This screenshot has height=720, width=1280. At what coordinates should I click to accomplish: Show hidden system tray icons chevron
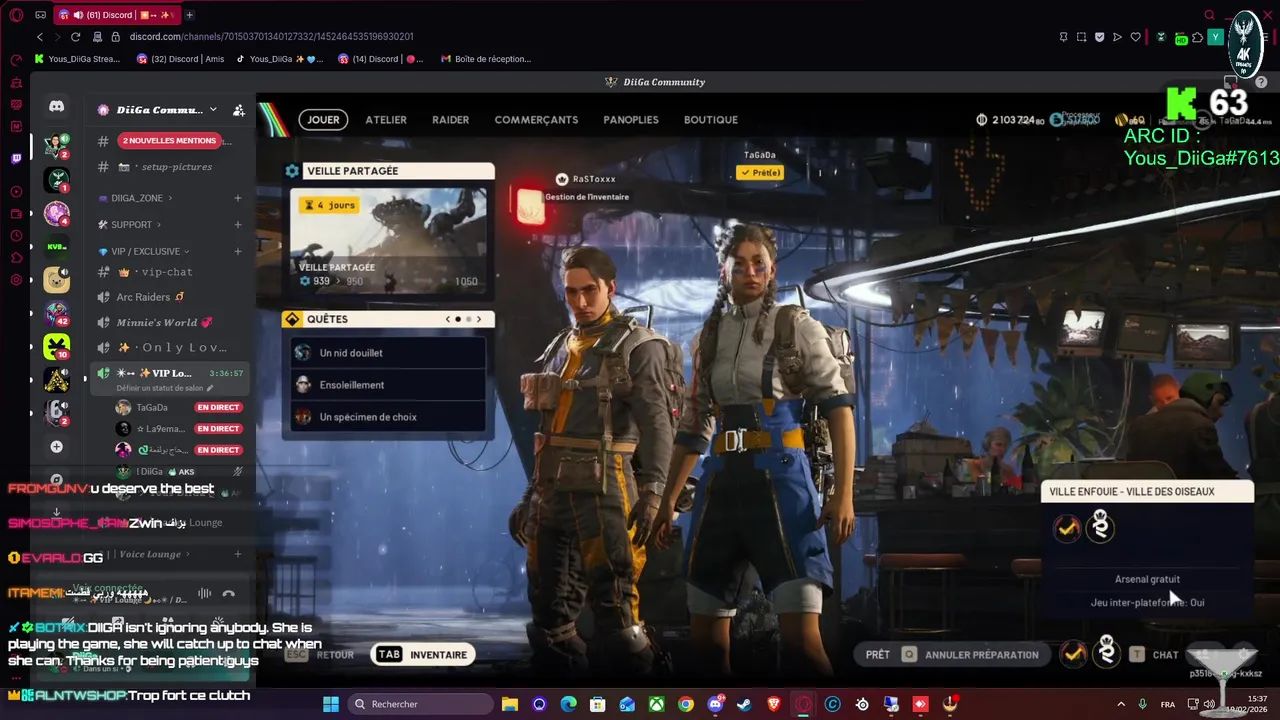(x=1120, y=704)
